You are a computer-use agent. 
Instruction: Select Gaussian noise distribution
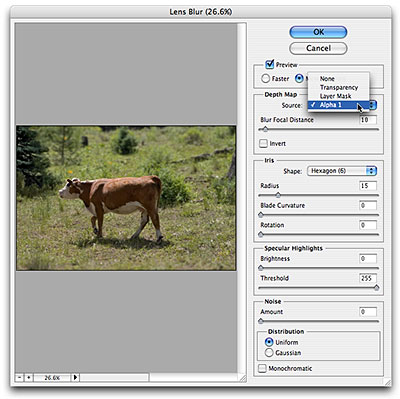(269, 352)
